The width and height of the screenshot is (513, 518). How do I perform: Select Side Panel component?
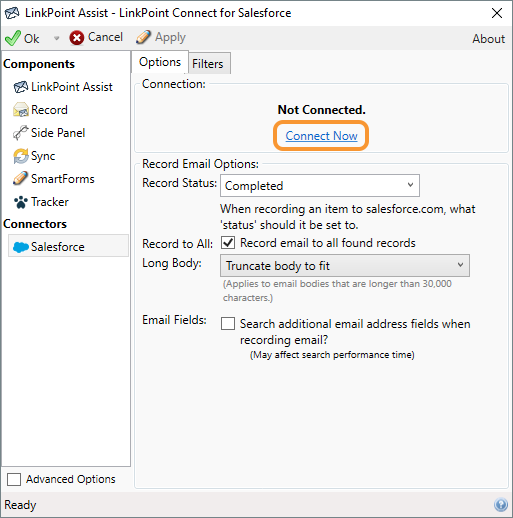(58, 133)
